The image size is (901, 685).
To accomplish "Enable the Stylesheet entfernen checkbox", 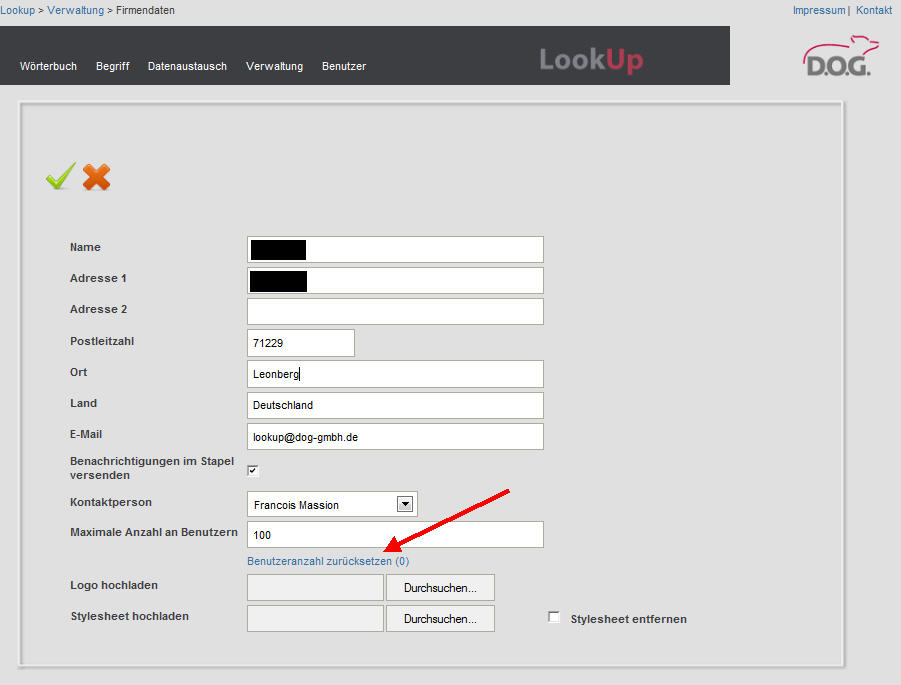I will click(554, 618).
